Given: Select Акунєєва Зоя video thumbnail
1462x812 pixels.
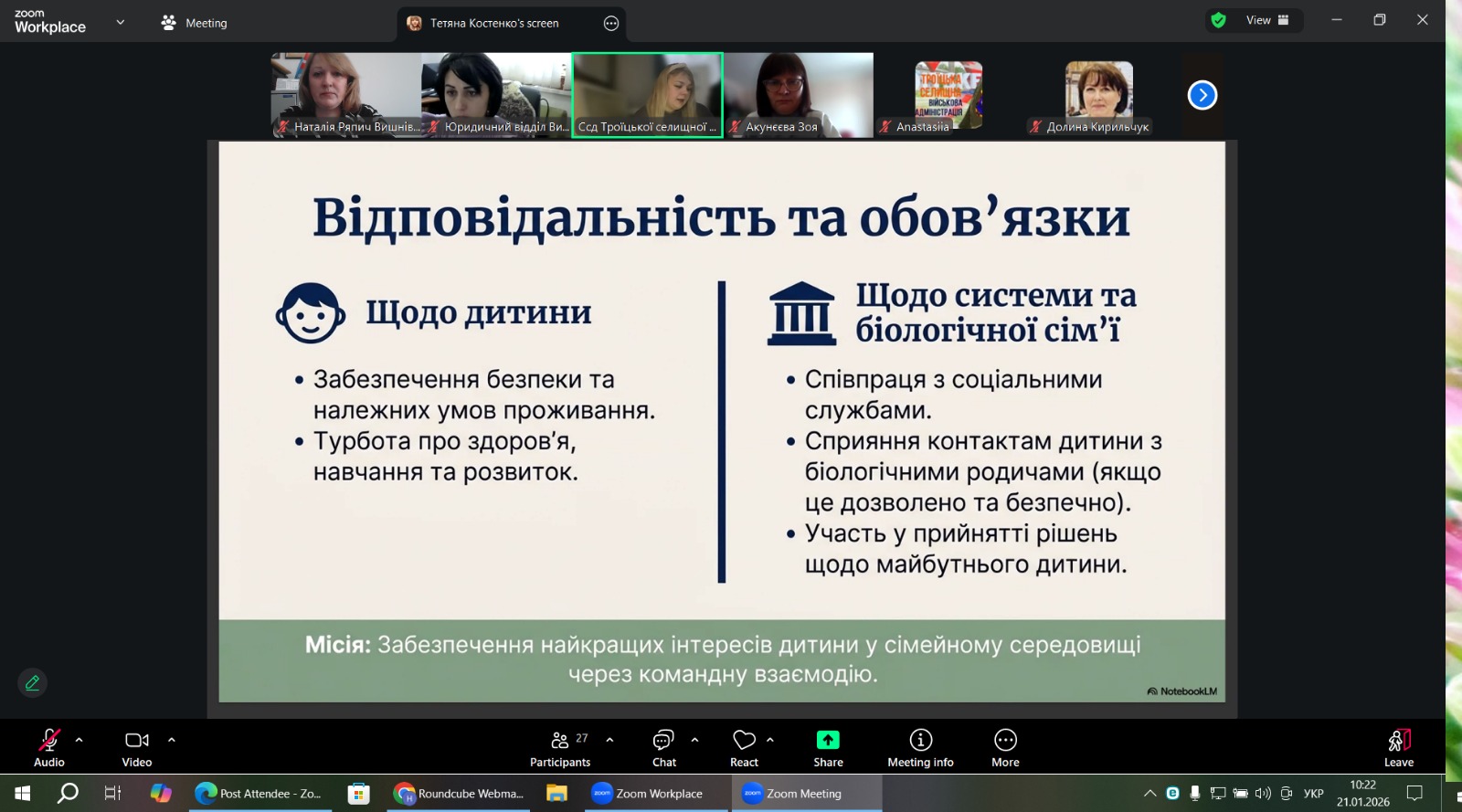Looking at the screenshot, I should [x=799, y=94].
